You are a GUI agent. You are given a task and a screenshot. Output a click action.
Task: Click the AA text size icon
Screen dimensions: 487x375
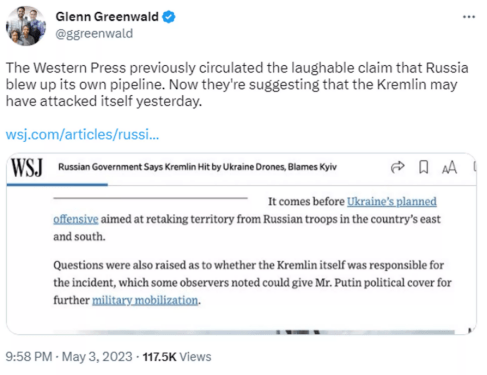tap(449, 167)
